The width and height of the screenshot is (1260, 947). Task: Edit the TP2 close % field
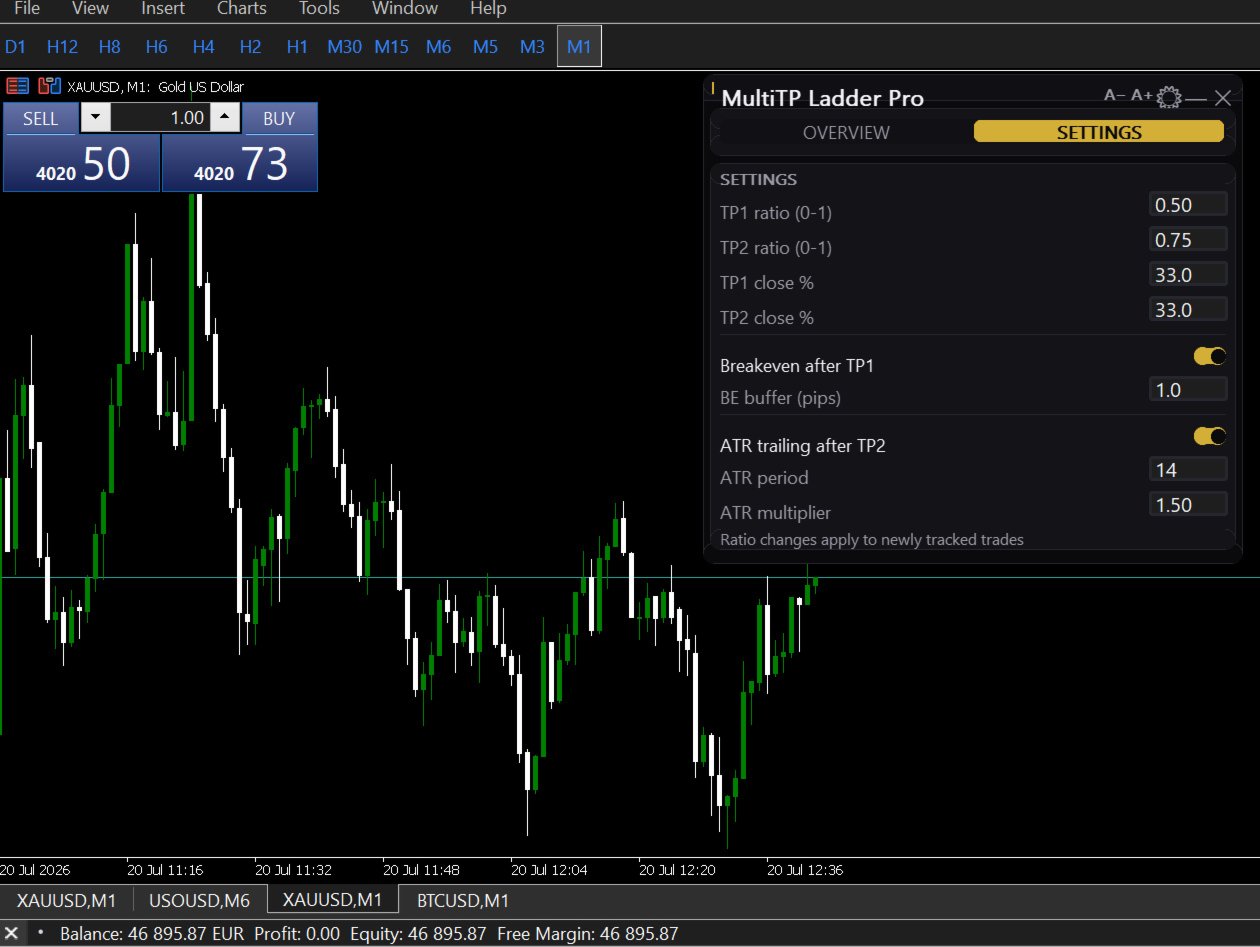point(1188,310)
